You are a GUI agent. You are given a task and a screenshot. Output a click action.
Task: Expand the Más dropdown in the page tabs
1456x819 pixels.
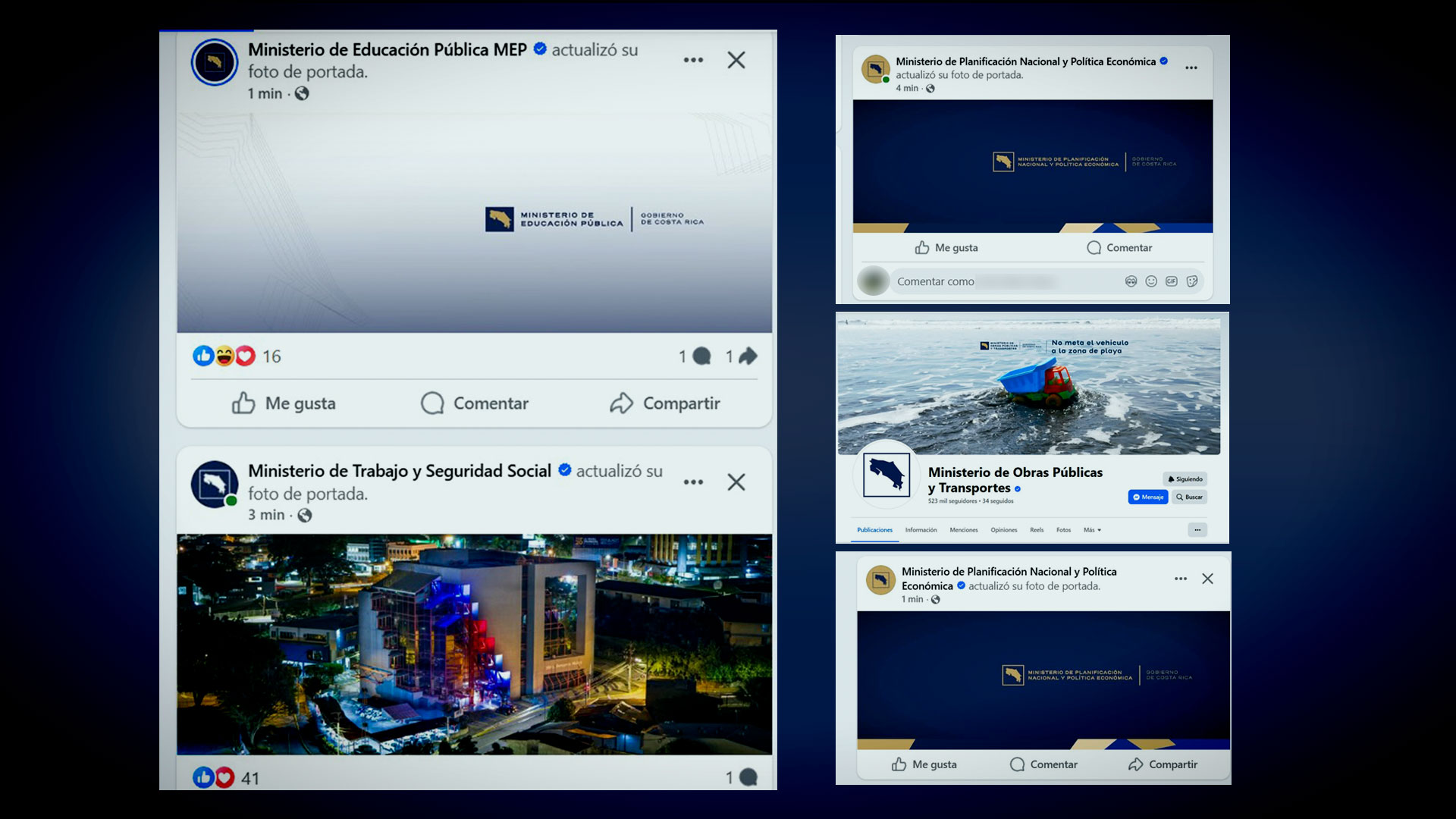tap(1092, 530)
